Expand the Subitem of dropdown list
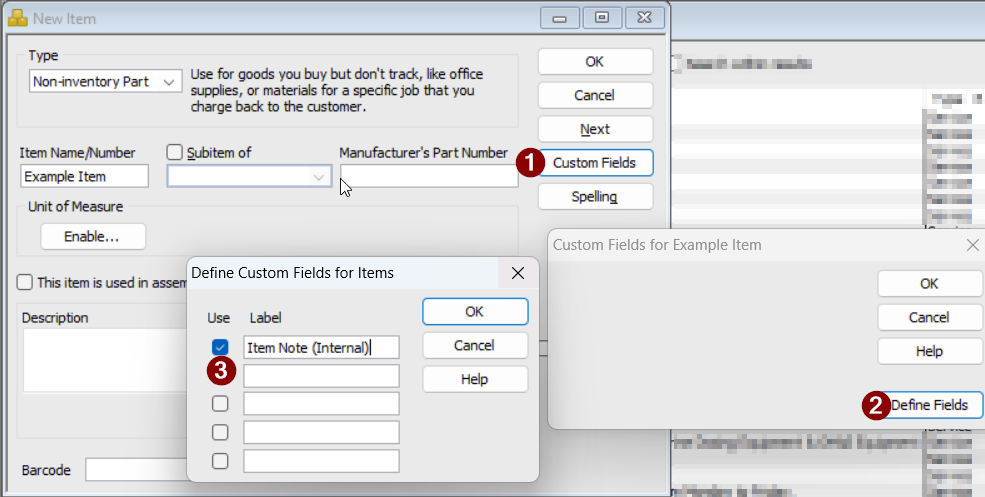Screen dimensions: 985x497 [x=318, y=177]
